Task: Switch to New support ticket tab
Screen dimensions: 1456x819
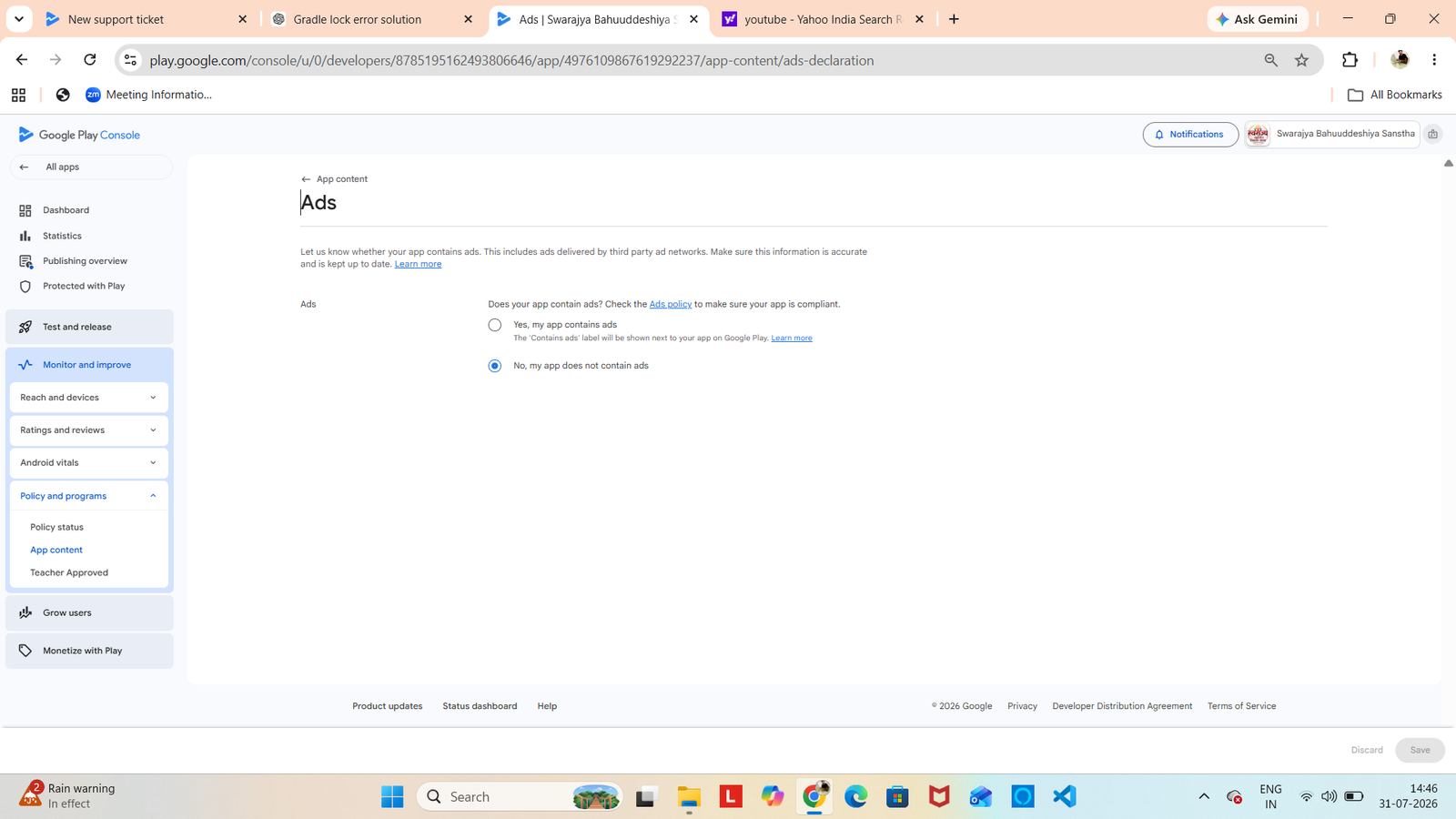Action: (x=147, y=19)
